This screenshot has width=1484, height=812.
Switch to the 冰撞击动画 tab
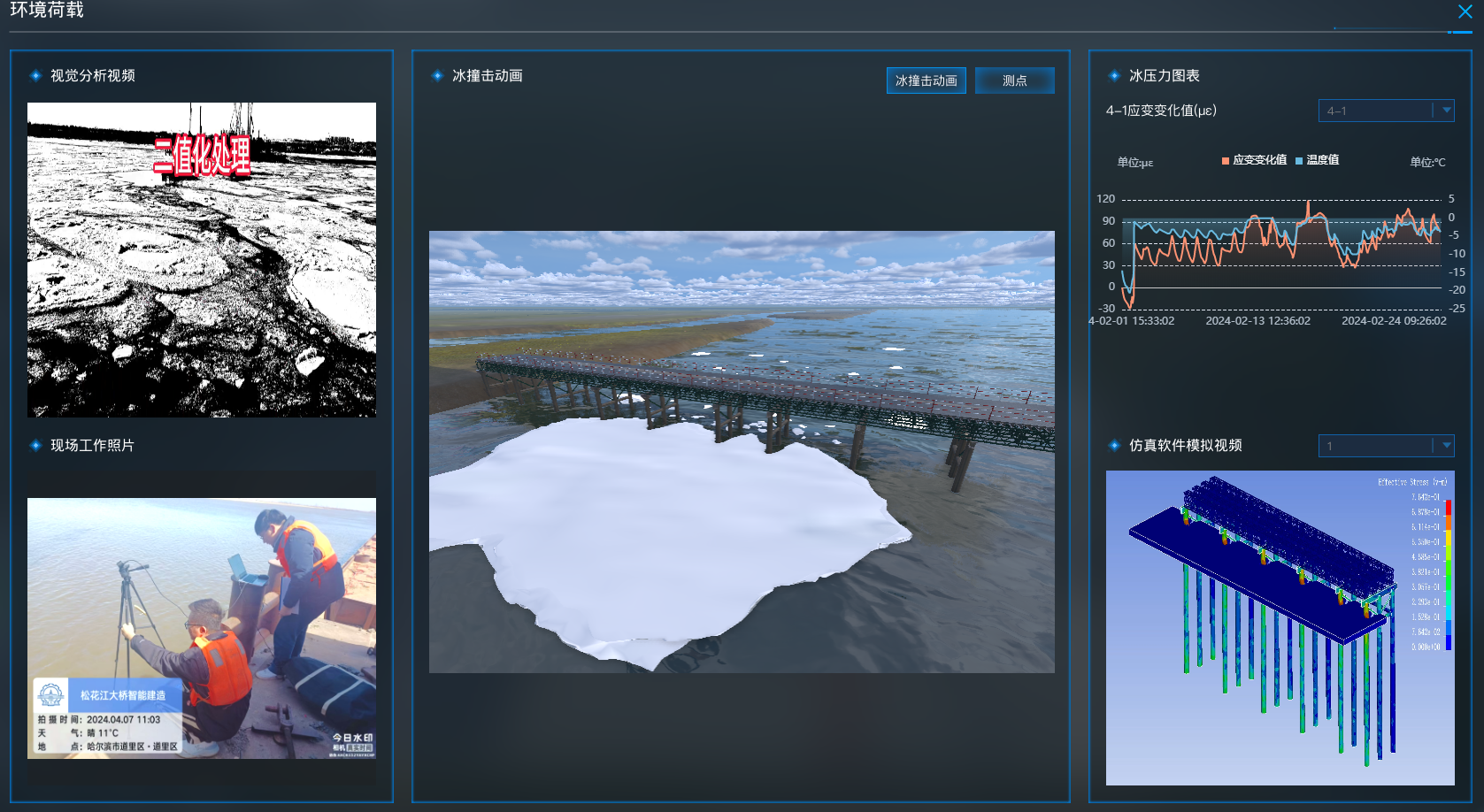click(926, 80)
